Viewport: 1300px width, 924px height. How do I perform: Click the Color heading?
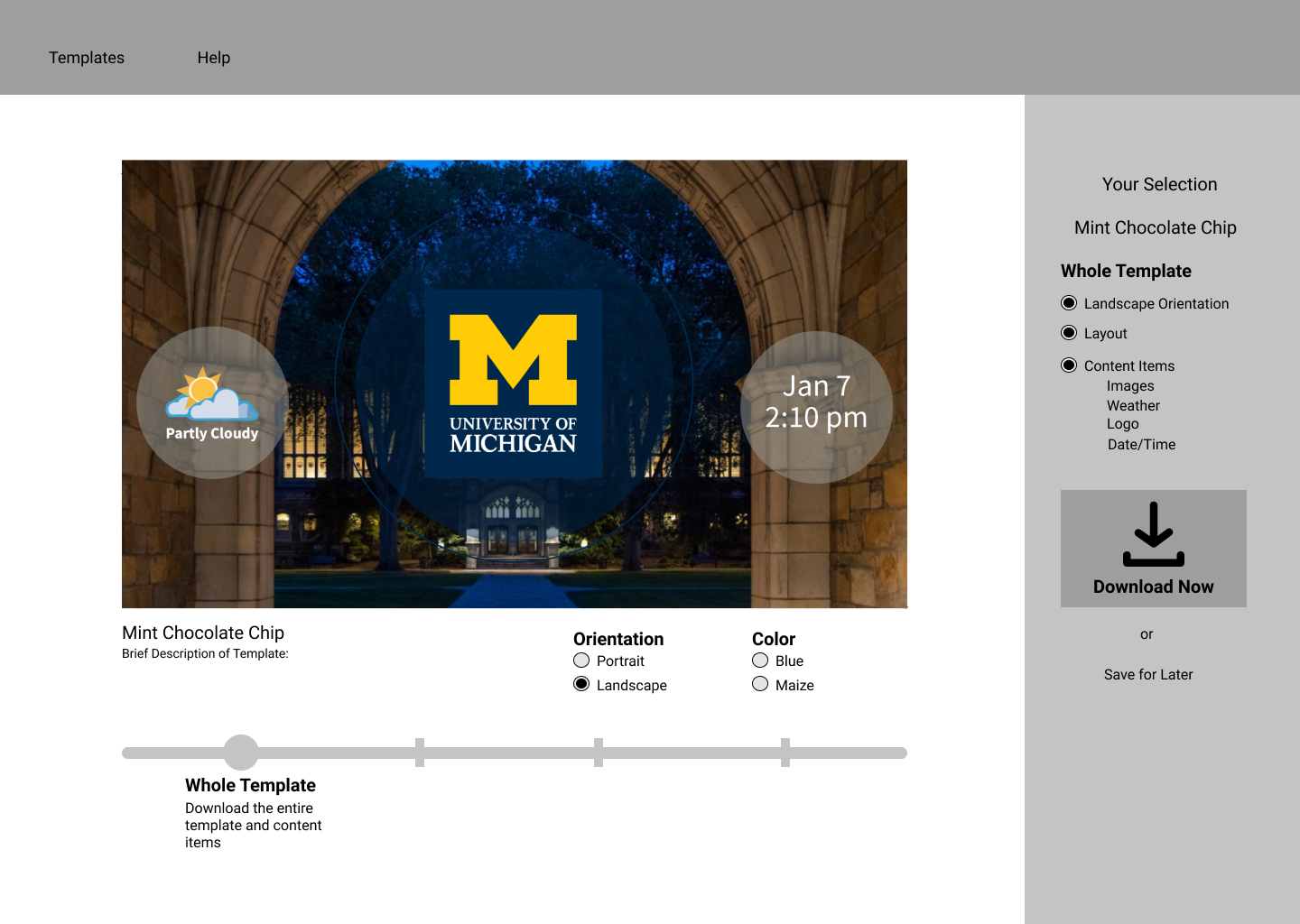click(774, 639)
